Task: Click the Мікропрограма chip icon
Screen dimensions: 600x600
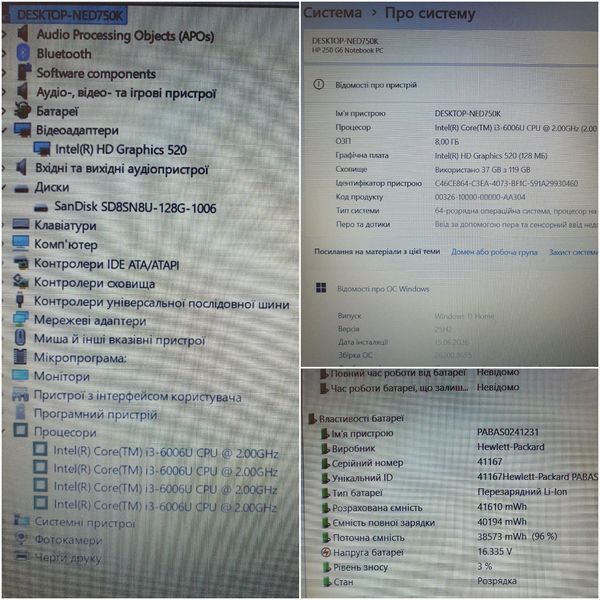Action: point(20,356)
